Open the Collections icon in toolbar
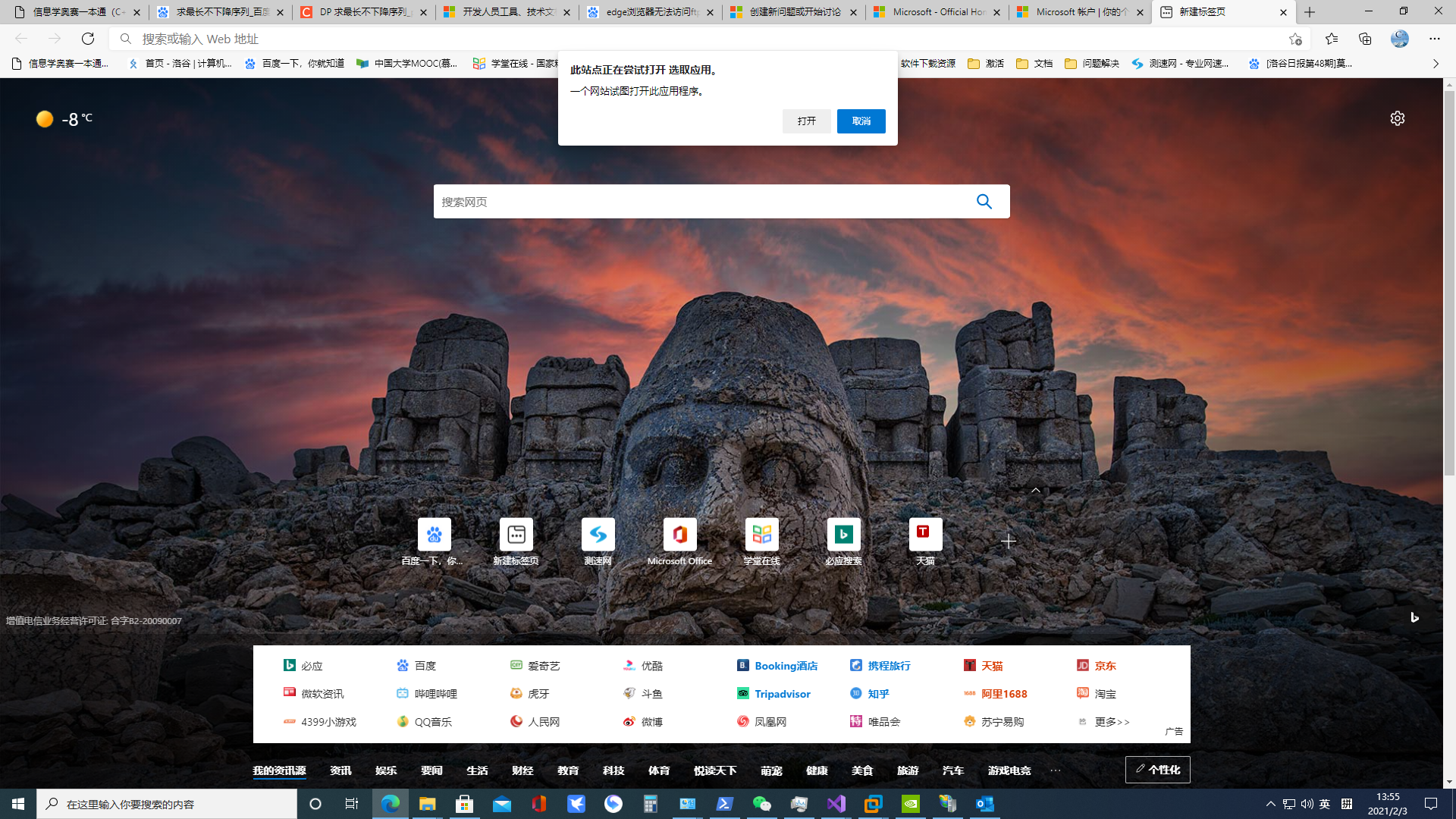Image resolution: width=1456 pixels, height=819 pixels. [x=1365, y=39]
